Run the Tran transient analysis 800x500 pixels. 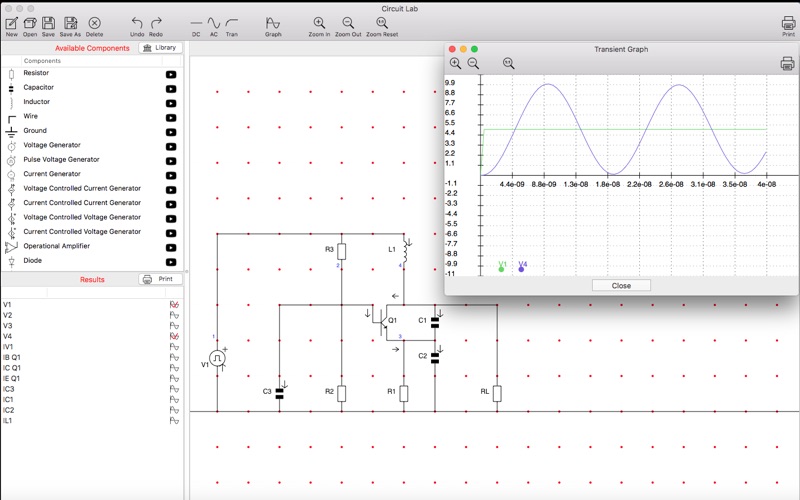[x=232, y=23]
